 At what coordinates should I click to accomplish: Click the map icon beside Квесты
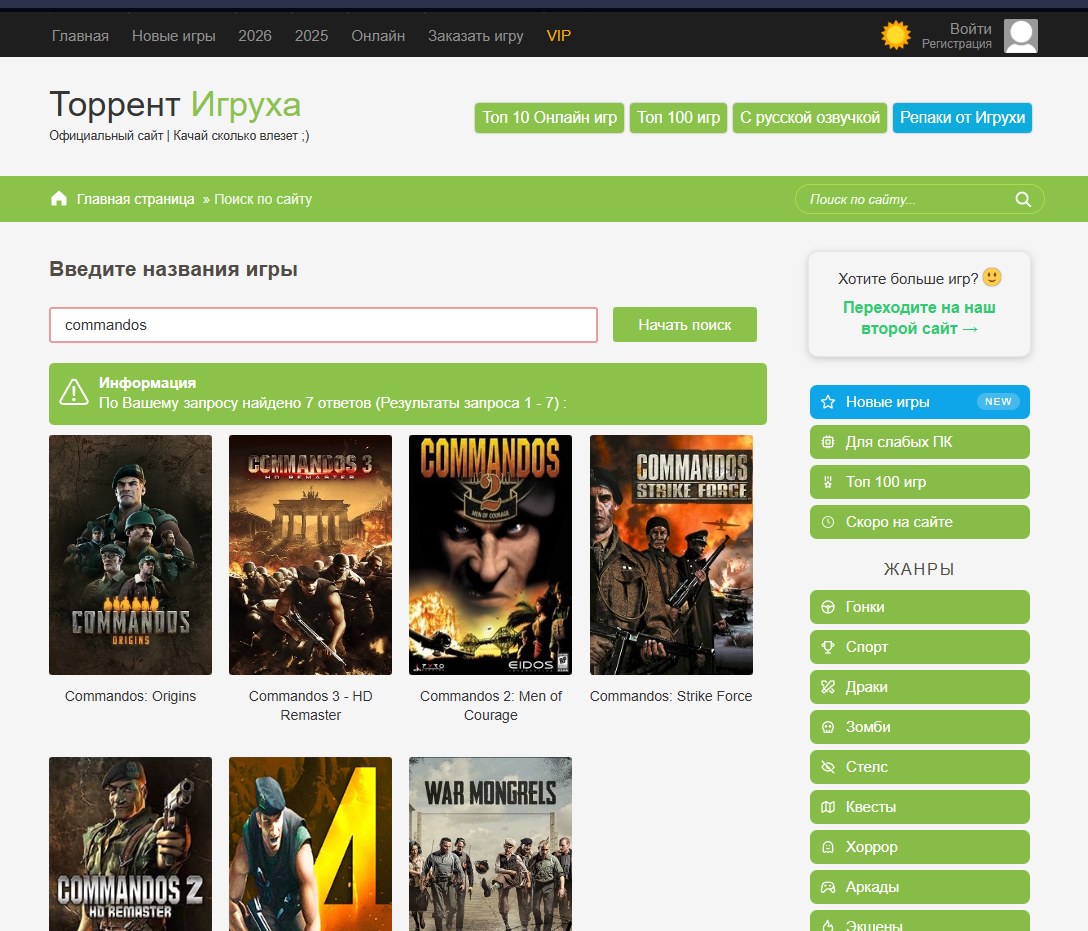point(828,807)
